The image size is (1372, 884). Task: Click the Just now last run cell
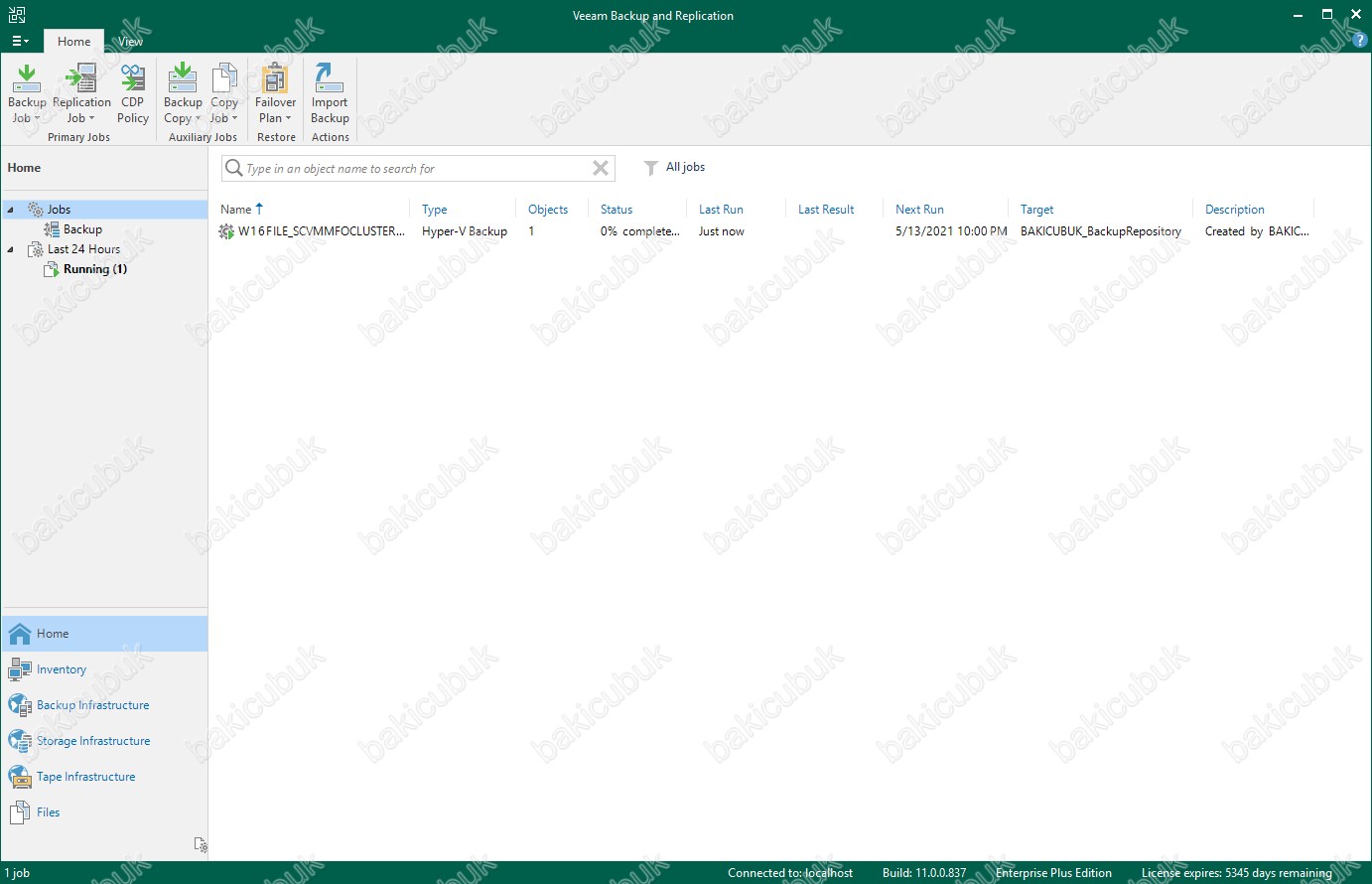[722, 231]
